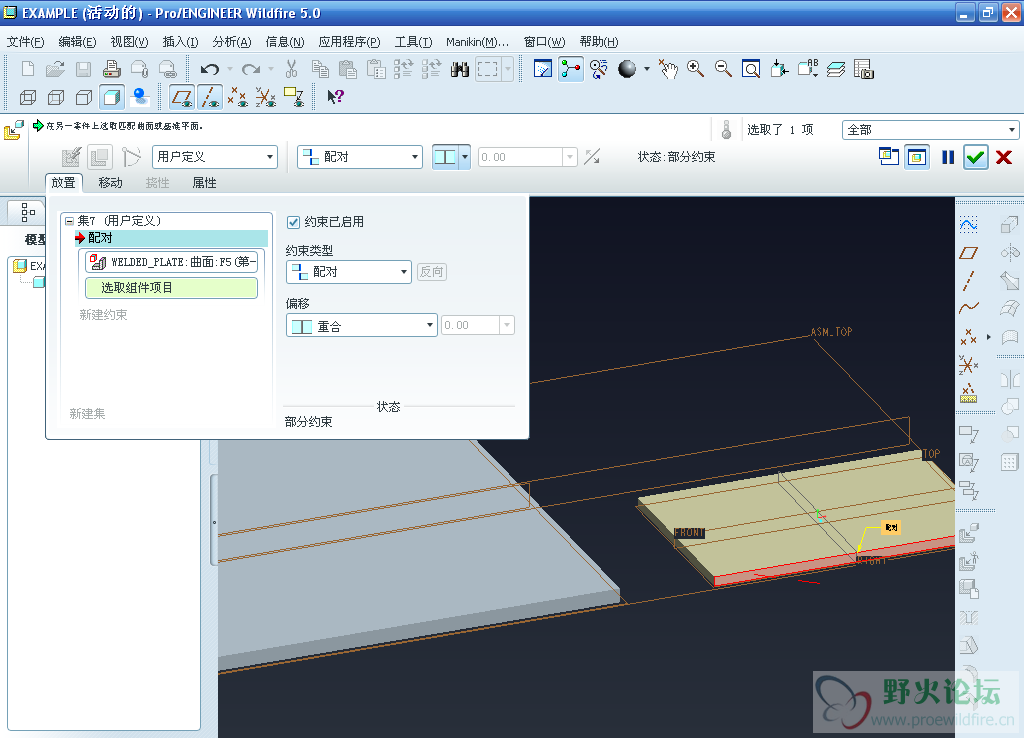Pause the component placement
Screen dimensions: 1024x738
point(948,157)
